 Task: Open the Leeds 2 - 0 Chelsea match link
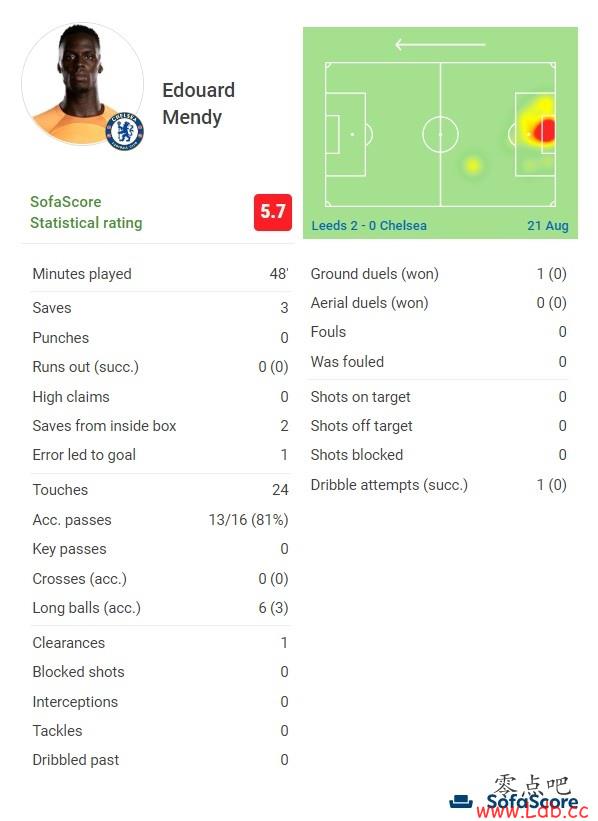(x=369, y=226)
